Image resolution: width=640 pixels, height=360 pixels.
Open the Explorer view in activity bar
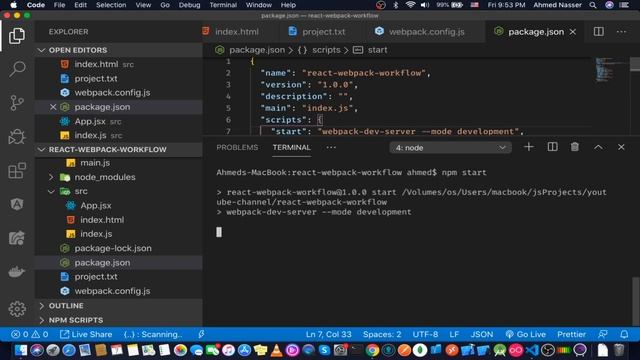click(x=17, y=36)
